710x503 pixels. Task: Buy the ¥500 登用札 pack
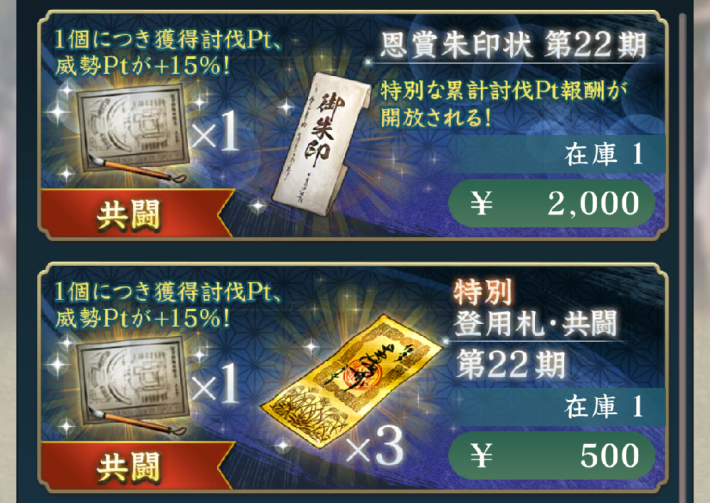pyautogui.click(x=552, y=455)
